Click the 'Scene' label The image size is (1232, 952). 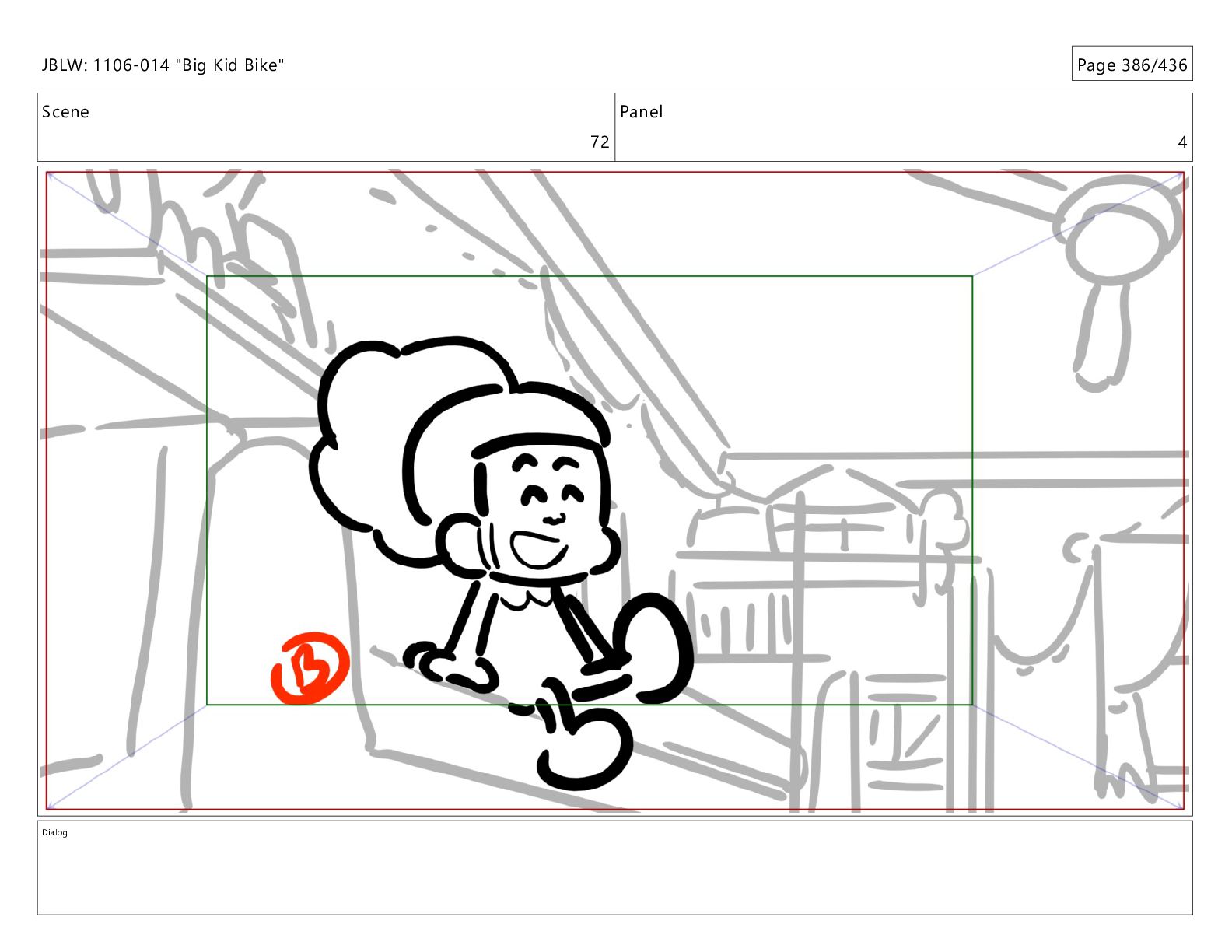tap(65, 112)
